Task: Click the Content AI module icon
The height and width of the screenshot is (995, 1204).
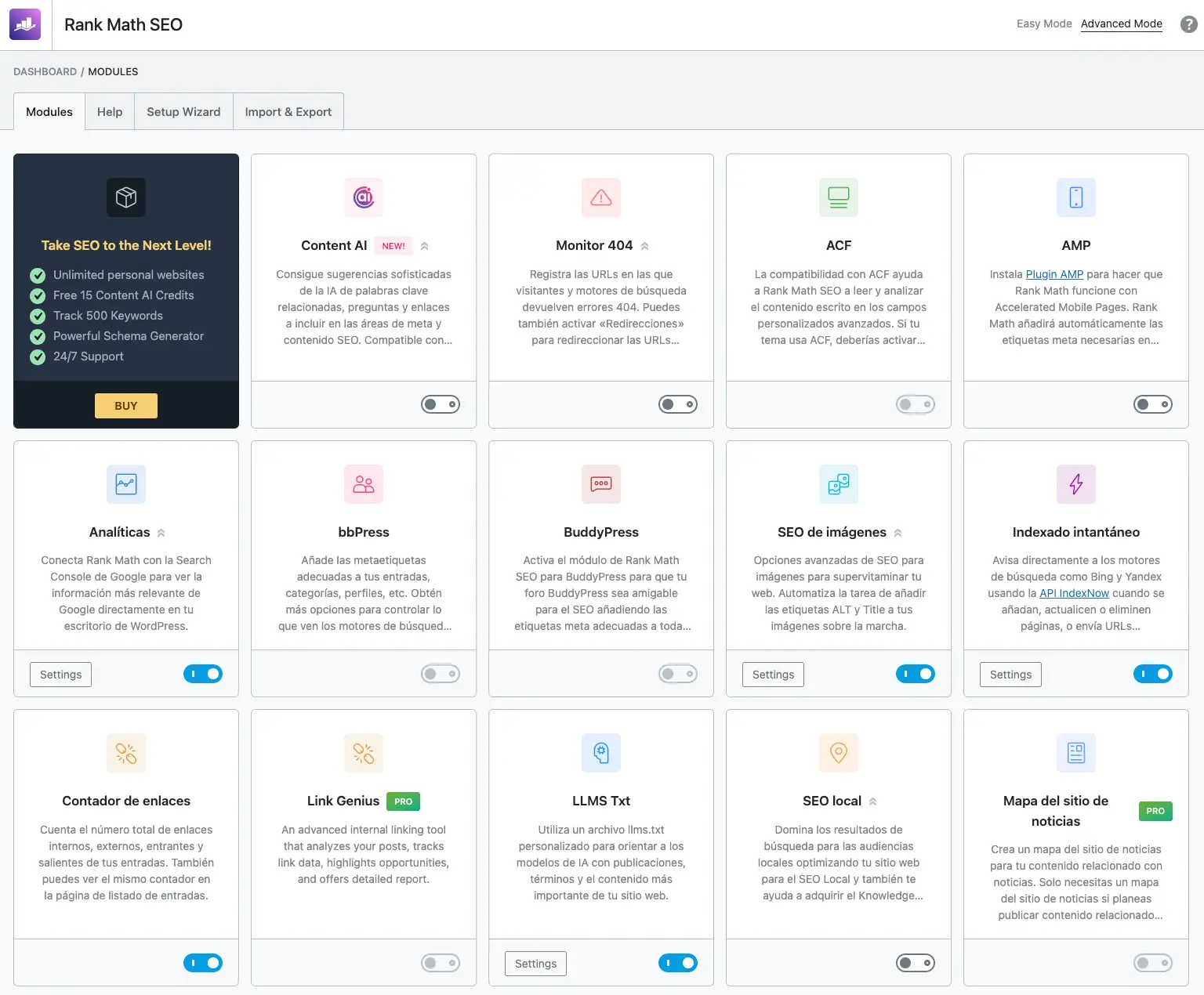Action: pos(364,197)
